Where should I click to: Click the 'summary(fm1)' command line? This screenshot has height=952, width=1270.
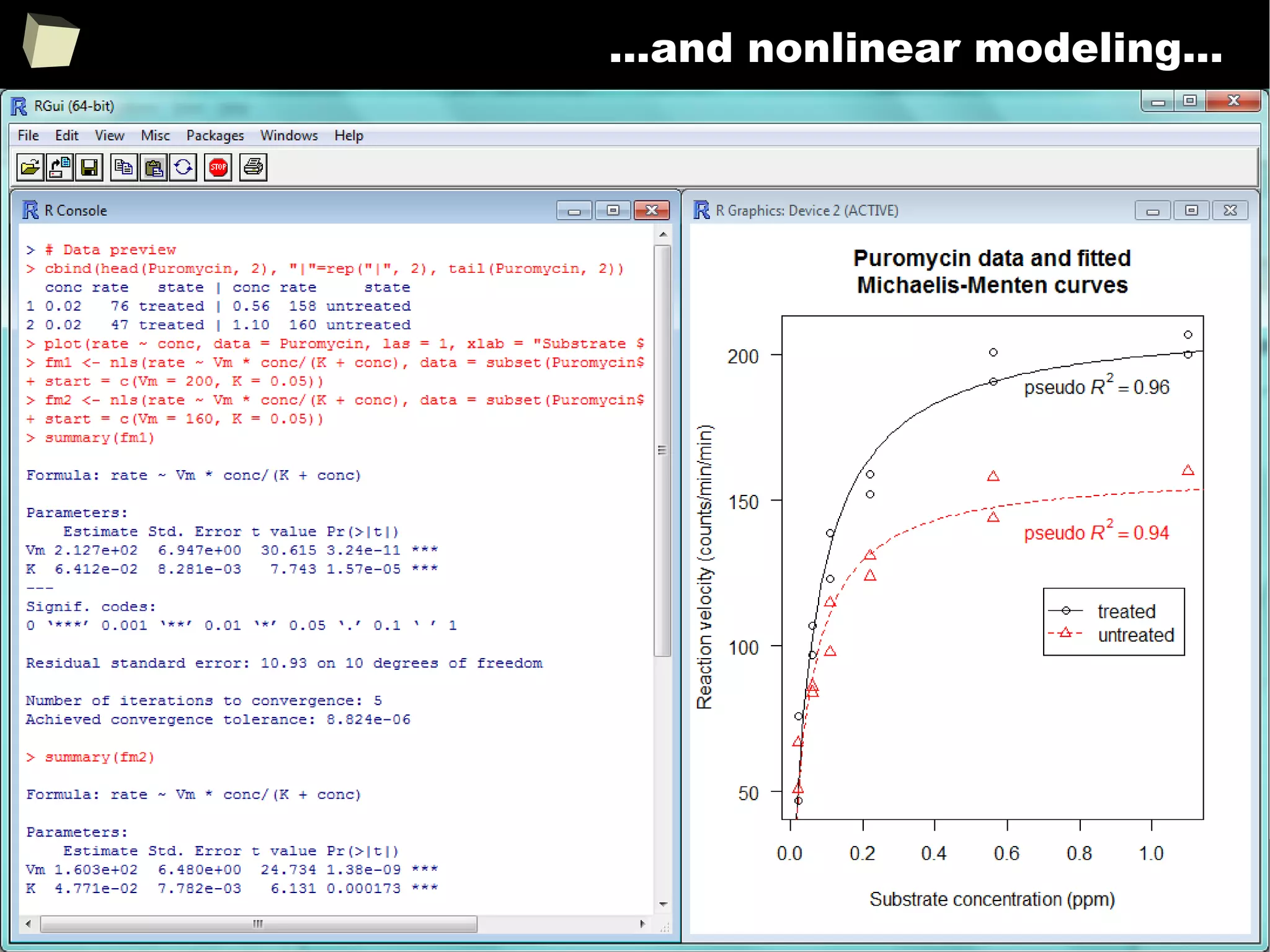coord(90,438)
